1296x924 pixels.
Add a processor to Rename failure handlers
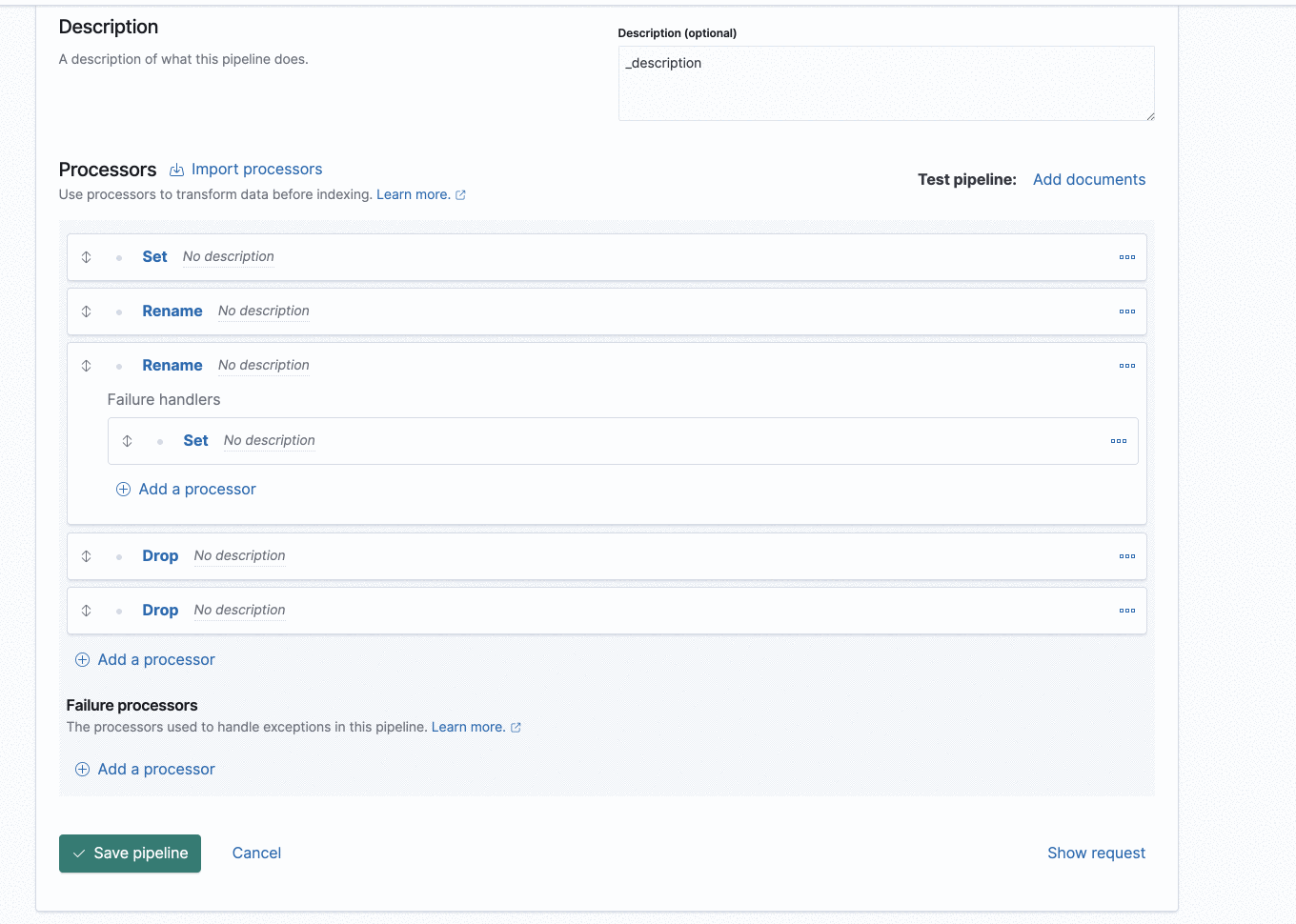[197, 490]
